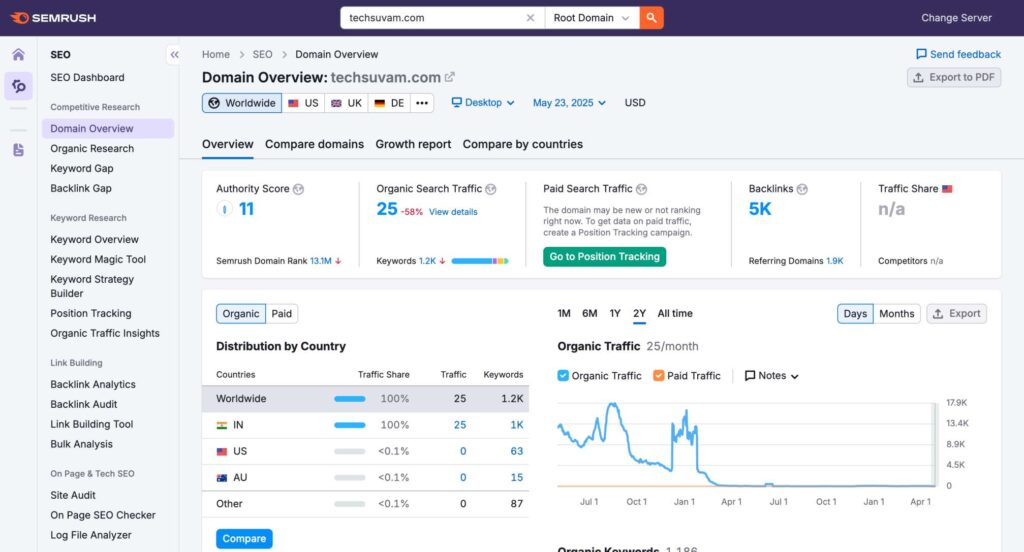Viewport: 1024px width, 552px height.
Task: Select Worldwide database
Action: click(242, 103)
